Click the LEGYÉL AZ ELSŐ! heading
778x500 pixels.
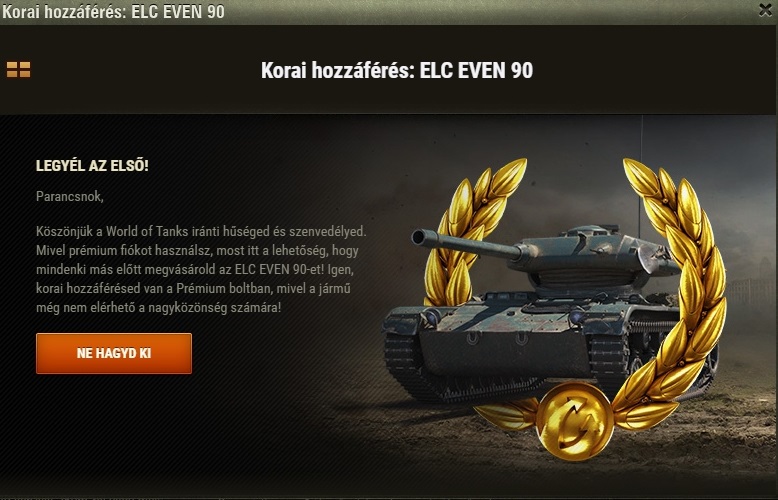(x=92, y=166)
